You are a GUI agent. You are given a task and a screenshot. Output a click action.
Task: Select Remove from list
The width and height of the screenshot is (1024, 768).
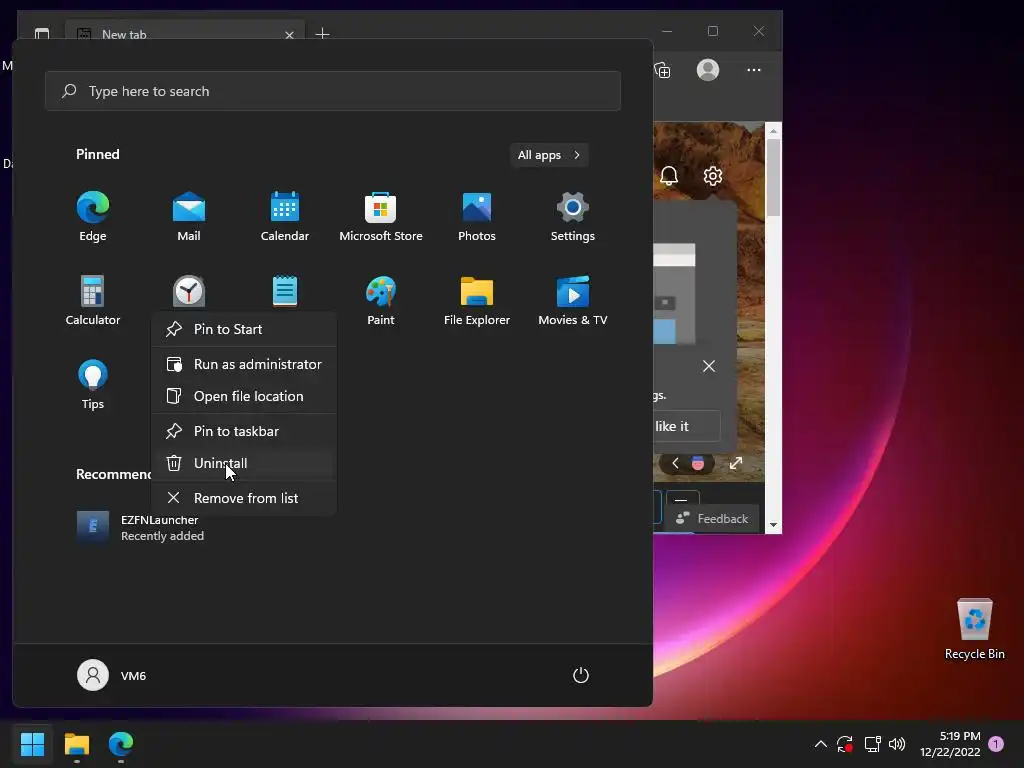tap(244, 498)
